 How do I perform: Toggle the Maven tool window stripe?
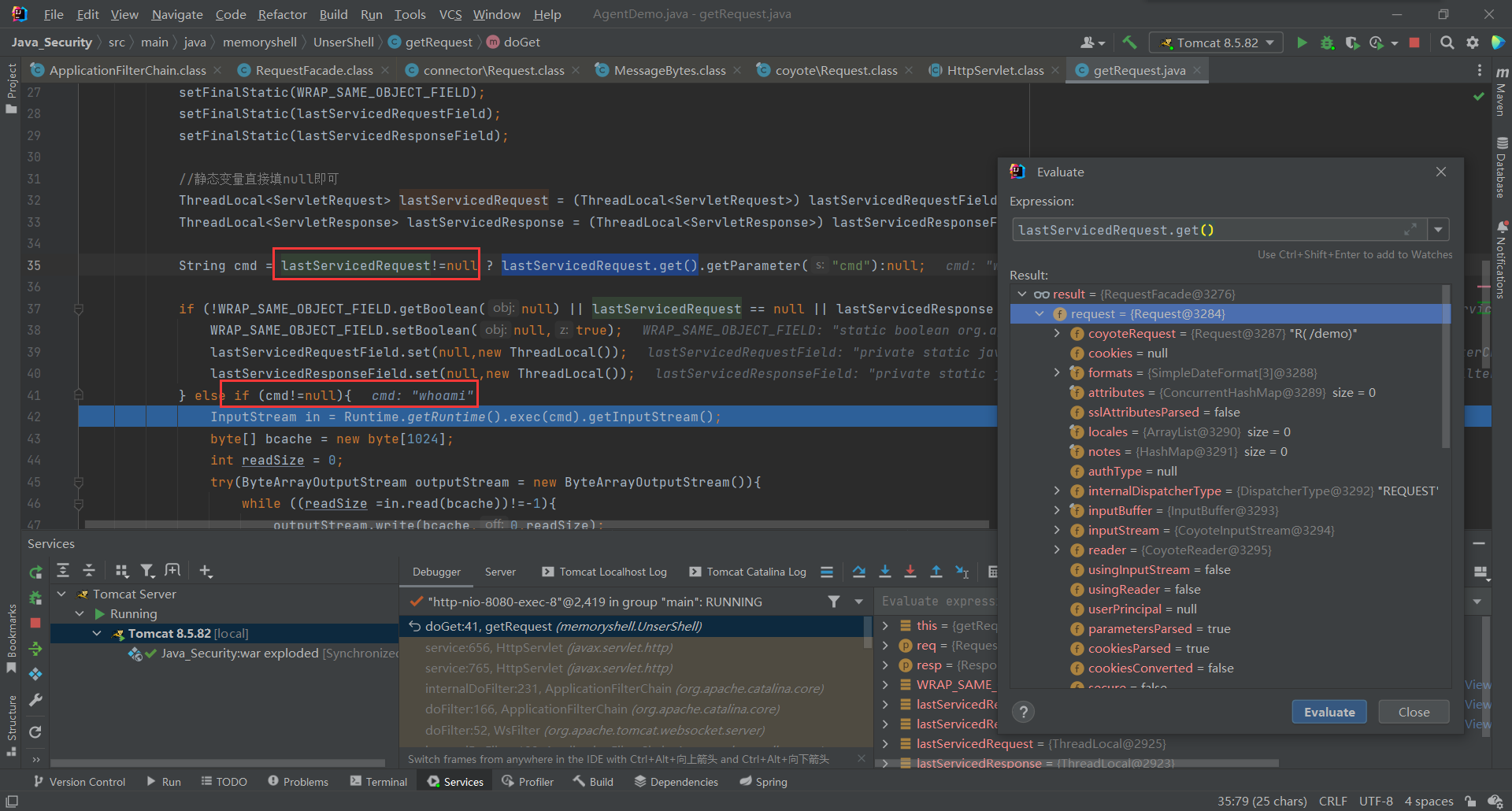(x=1501, y=92)
